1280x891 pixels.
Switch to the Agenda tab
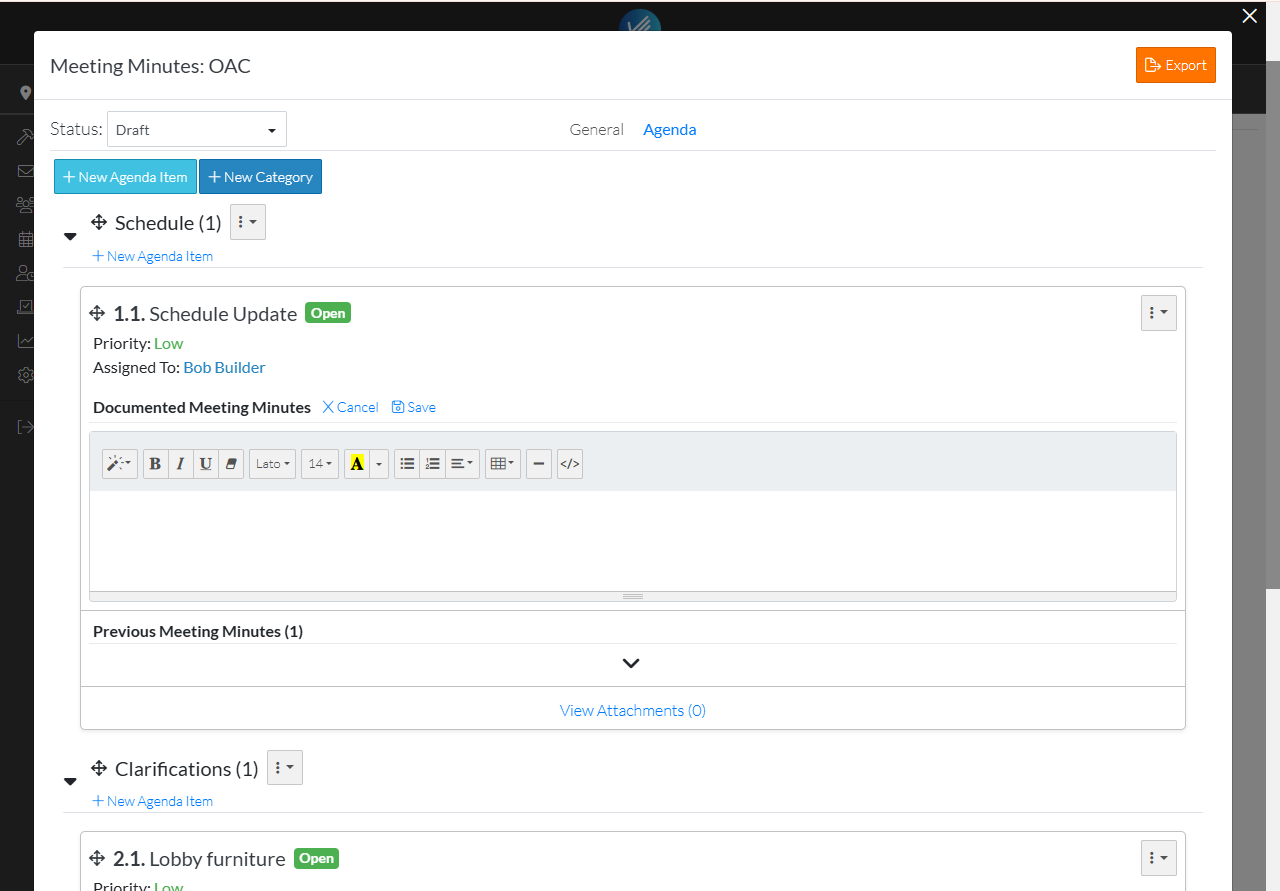670,130
